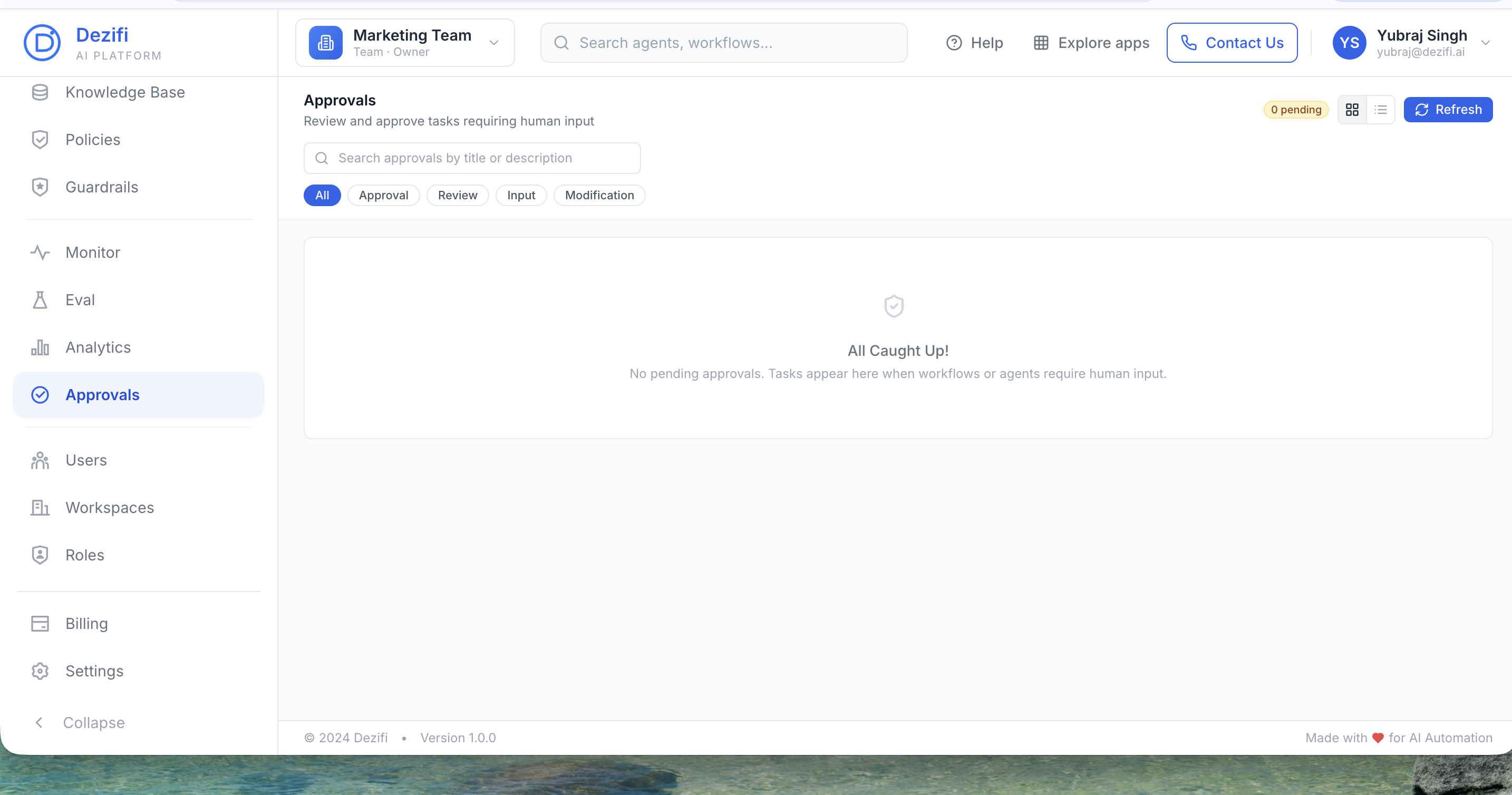Click the Contact Us button
The image size is (1512, 795).
tap(1232, 43)
